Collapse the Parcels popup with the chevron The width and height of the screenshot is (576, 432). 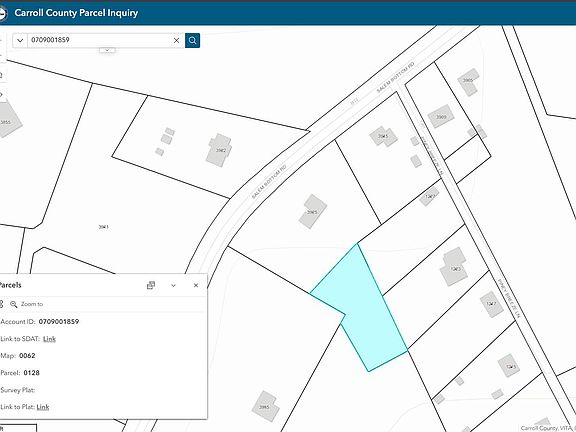pyautogui.click(x=173, y=285)
